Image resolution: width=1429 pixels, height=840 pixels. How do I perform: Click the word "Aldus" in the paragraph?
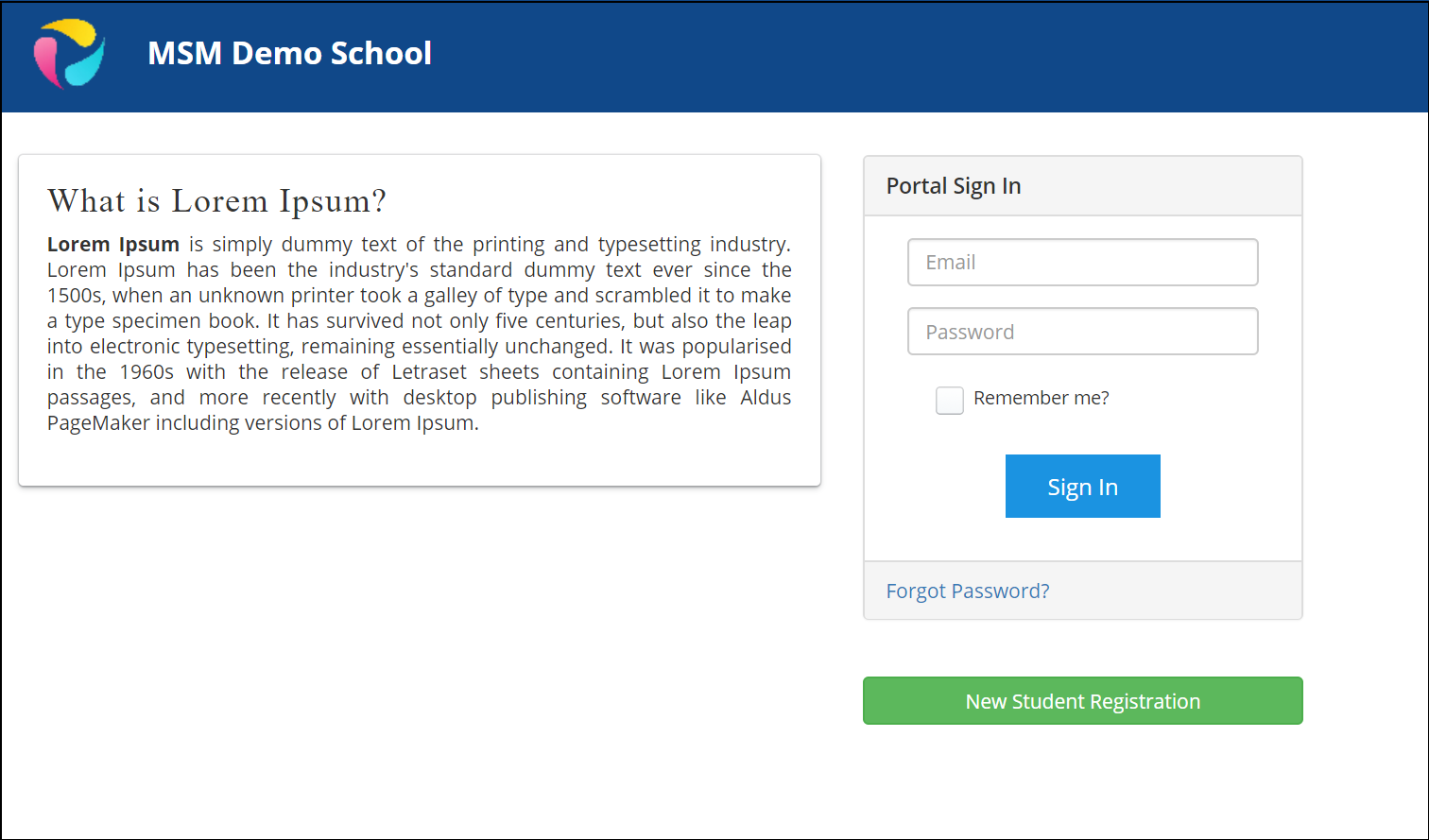pyautogui.click(x=766, y=397)
